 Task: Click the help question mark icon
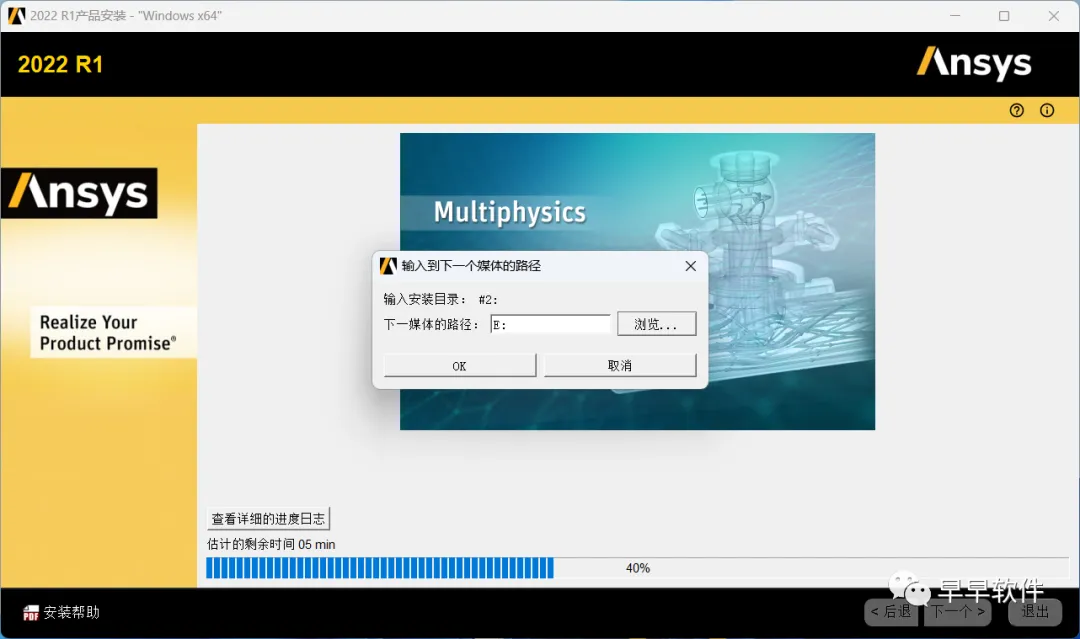[x=1017, y=110]
